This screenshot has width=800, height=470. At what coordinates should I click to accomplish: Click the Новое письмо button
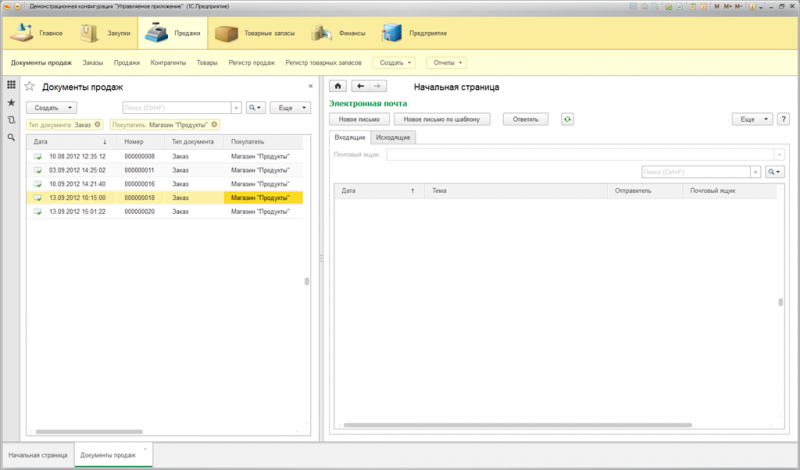pyautogui.click(x=359, y=119)
